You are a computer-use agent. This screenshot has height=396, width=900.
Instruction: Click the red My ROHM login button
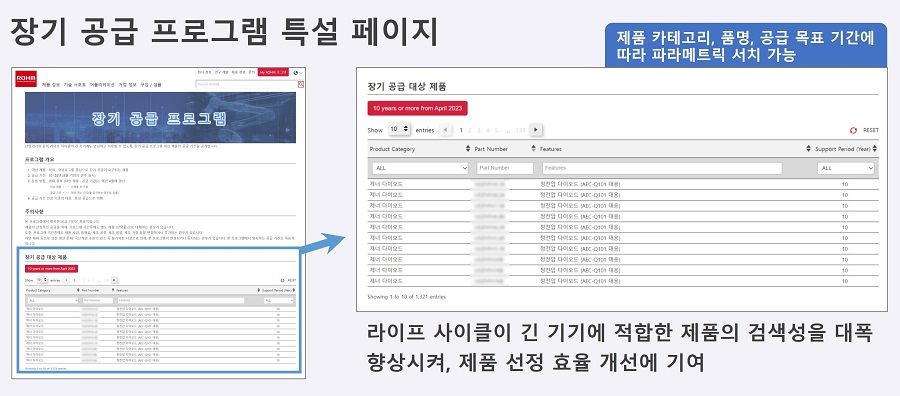273,73
